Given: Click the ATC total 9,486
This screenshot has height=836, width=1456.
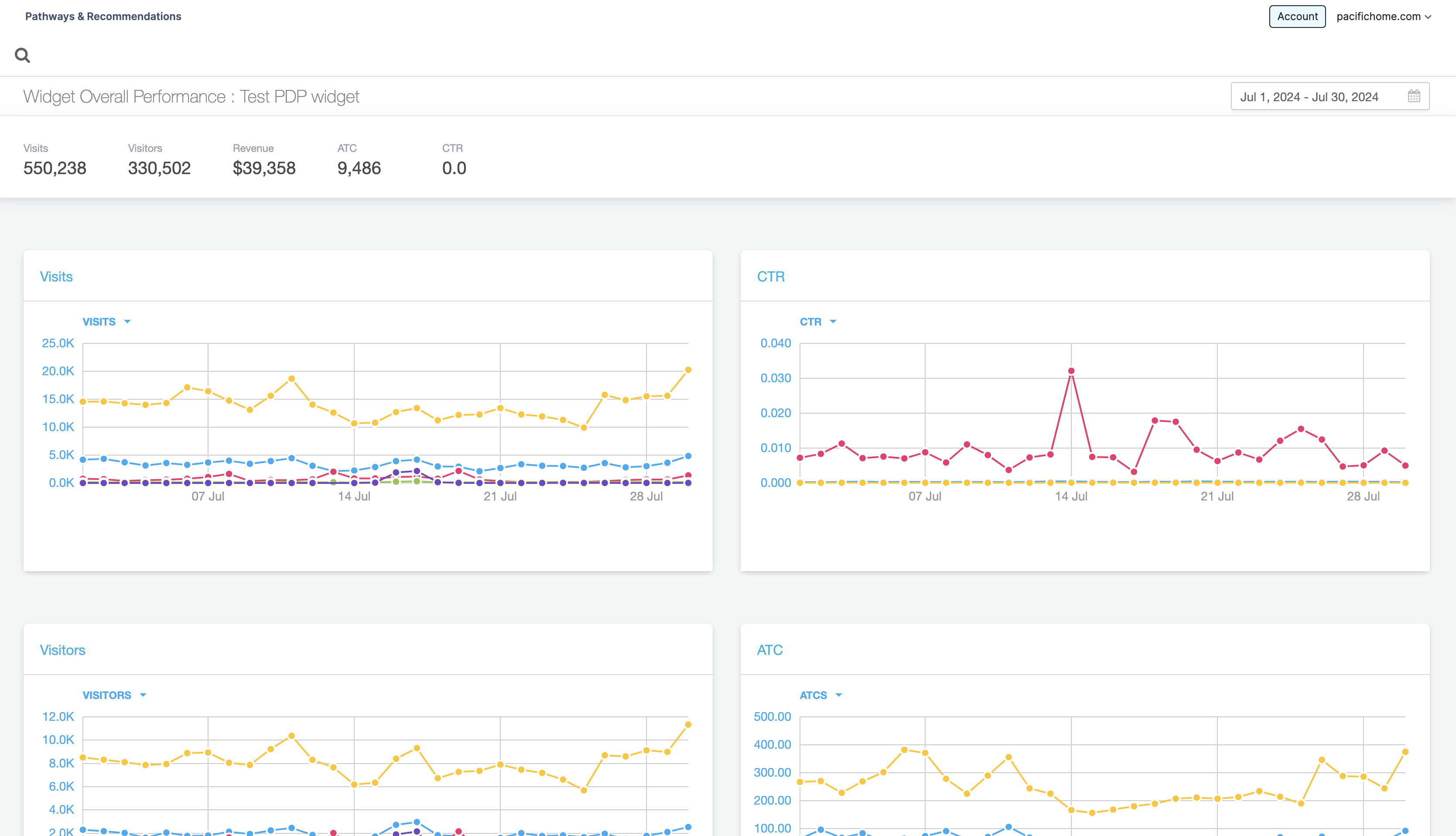Looking at the screenshot, I should [x=359, y=168].
